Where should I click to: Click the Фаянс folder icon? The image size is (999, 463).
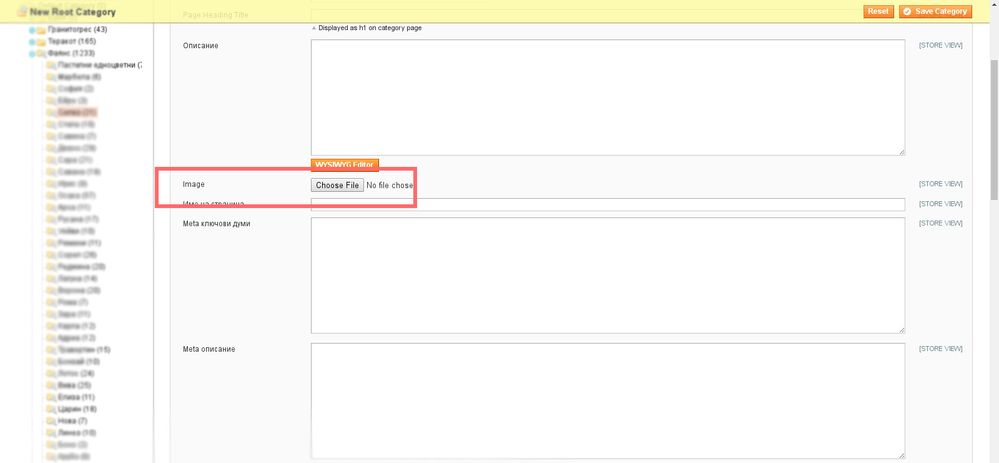tap(41, 53)
